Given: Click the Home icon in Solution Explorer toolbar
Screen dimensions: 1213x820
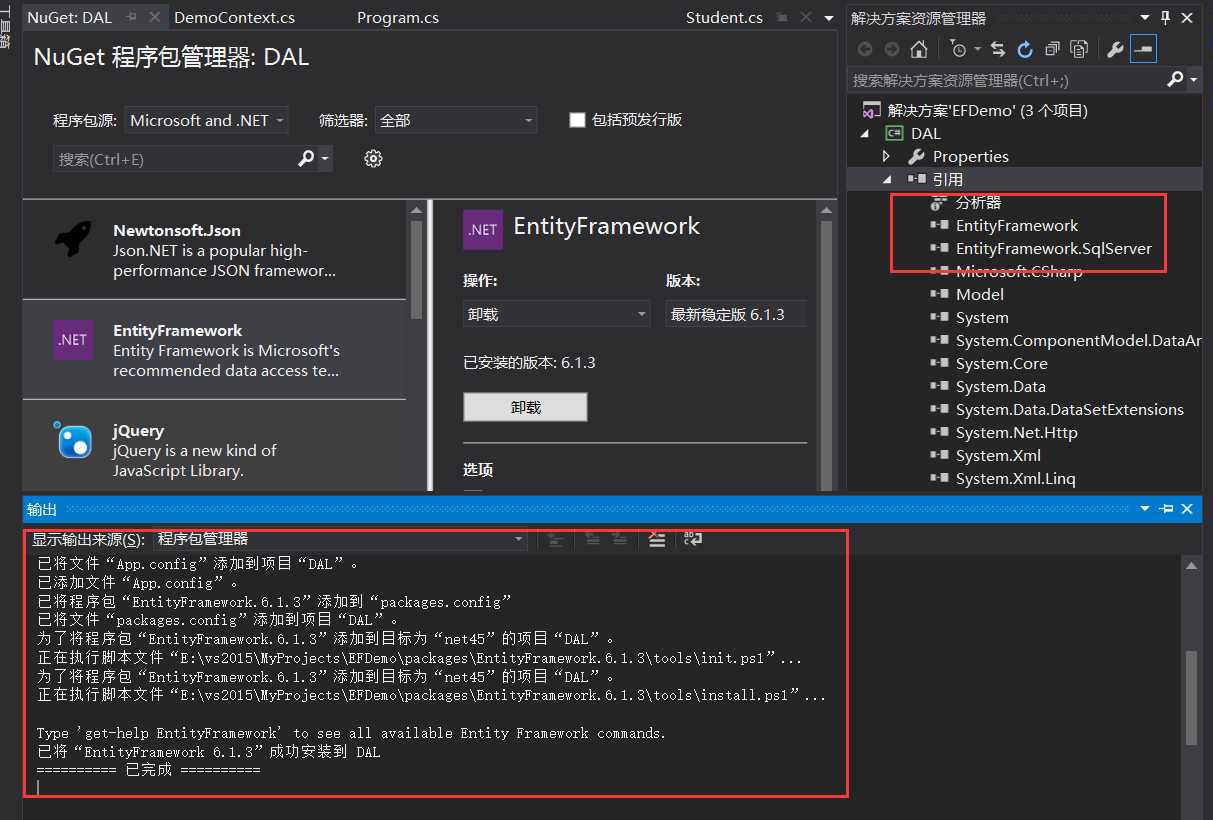Looking at the screenshot, I should pyautogui.click(x=919, y=49).
